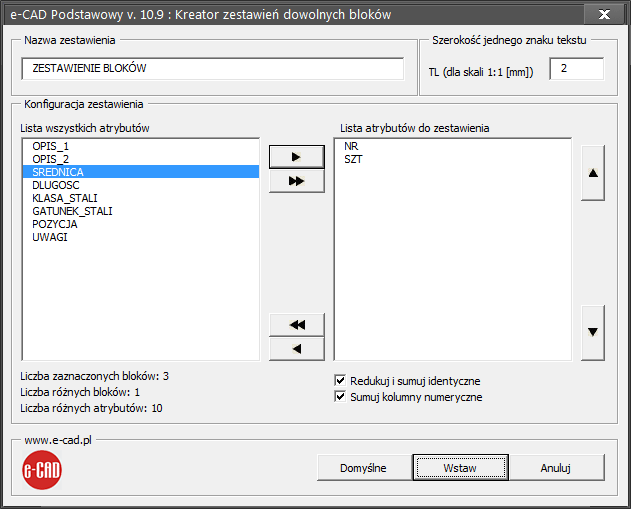
Task: Select OPIS_2 in all attributes list
Action: (x=141, y=159)
